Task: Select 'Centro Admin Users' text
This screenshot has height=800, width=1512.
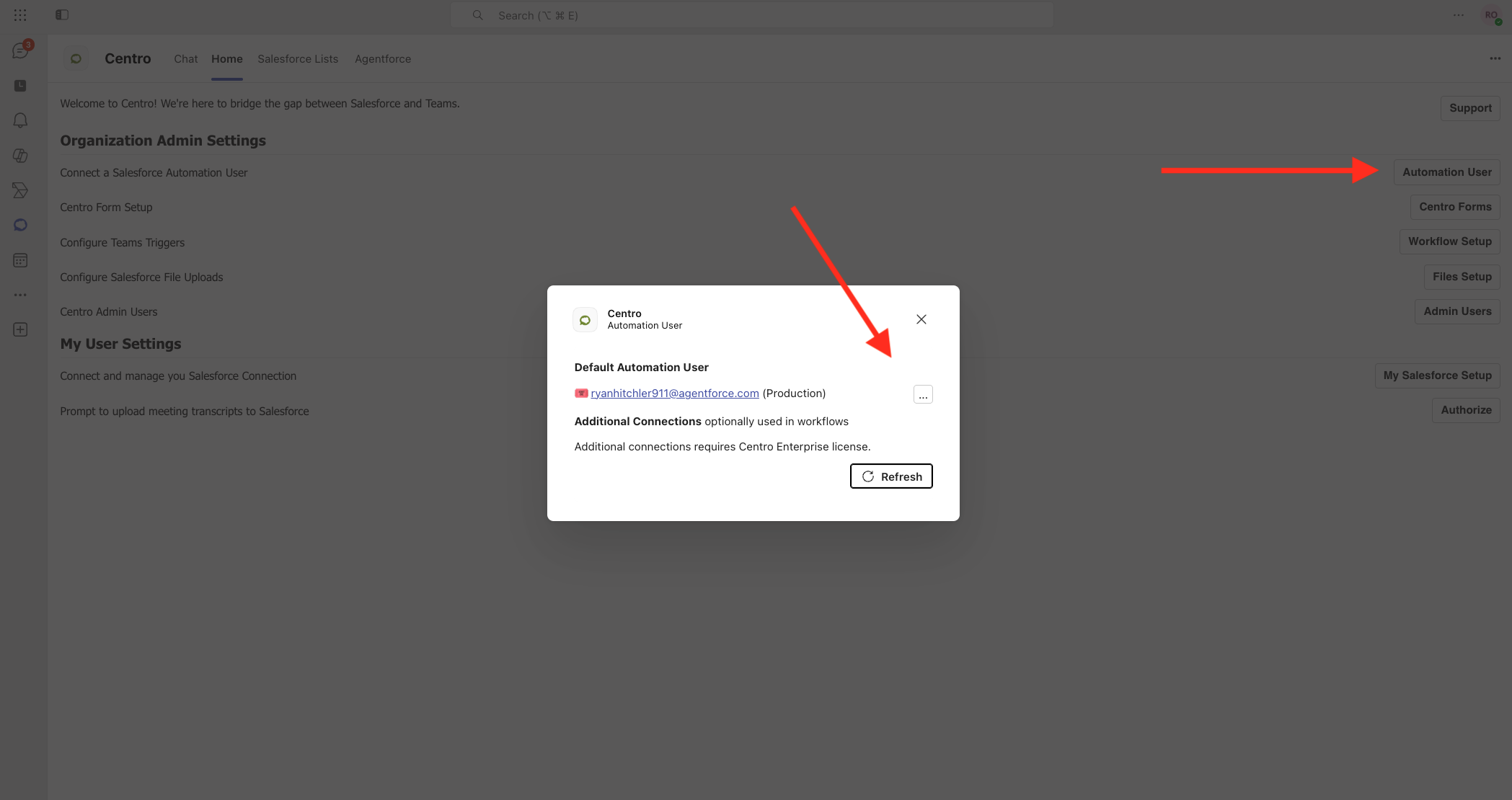Action: [109, 312]
